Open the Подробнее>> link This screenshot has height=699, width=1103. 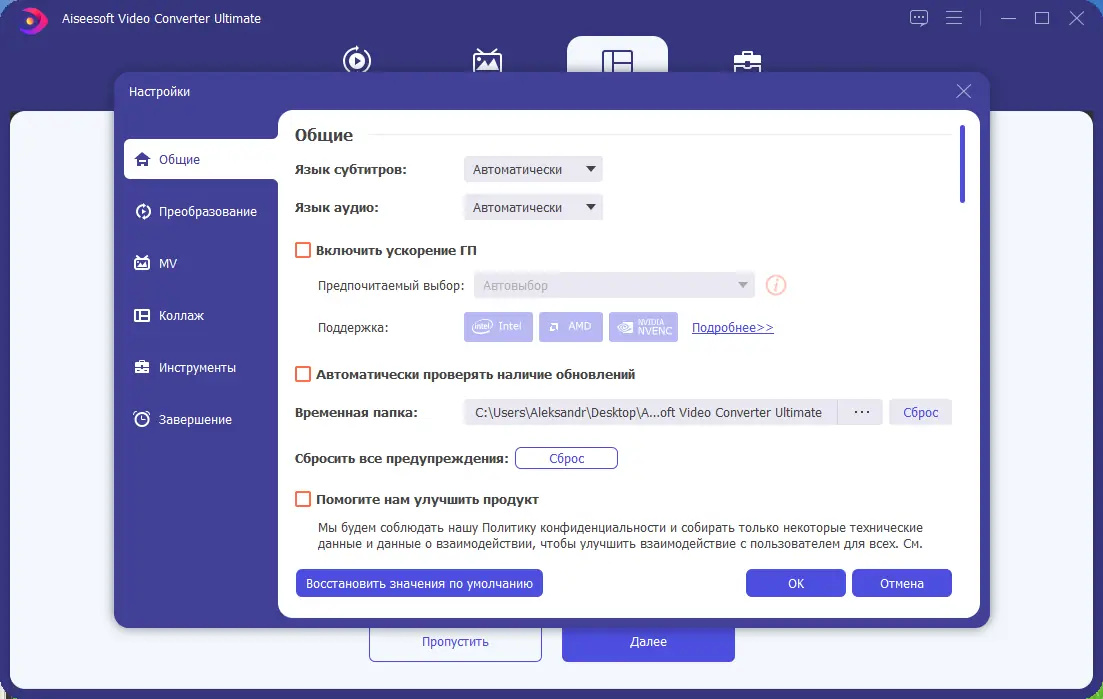coord(732,328)
